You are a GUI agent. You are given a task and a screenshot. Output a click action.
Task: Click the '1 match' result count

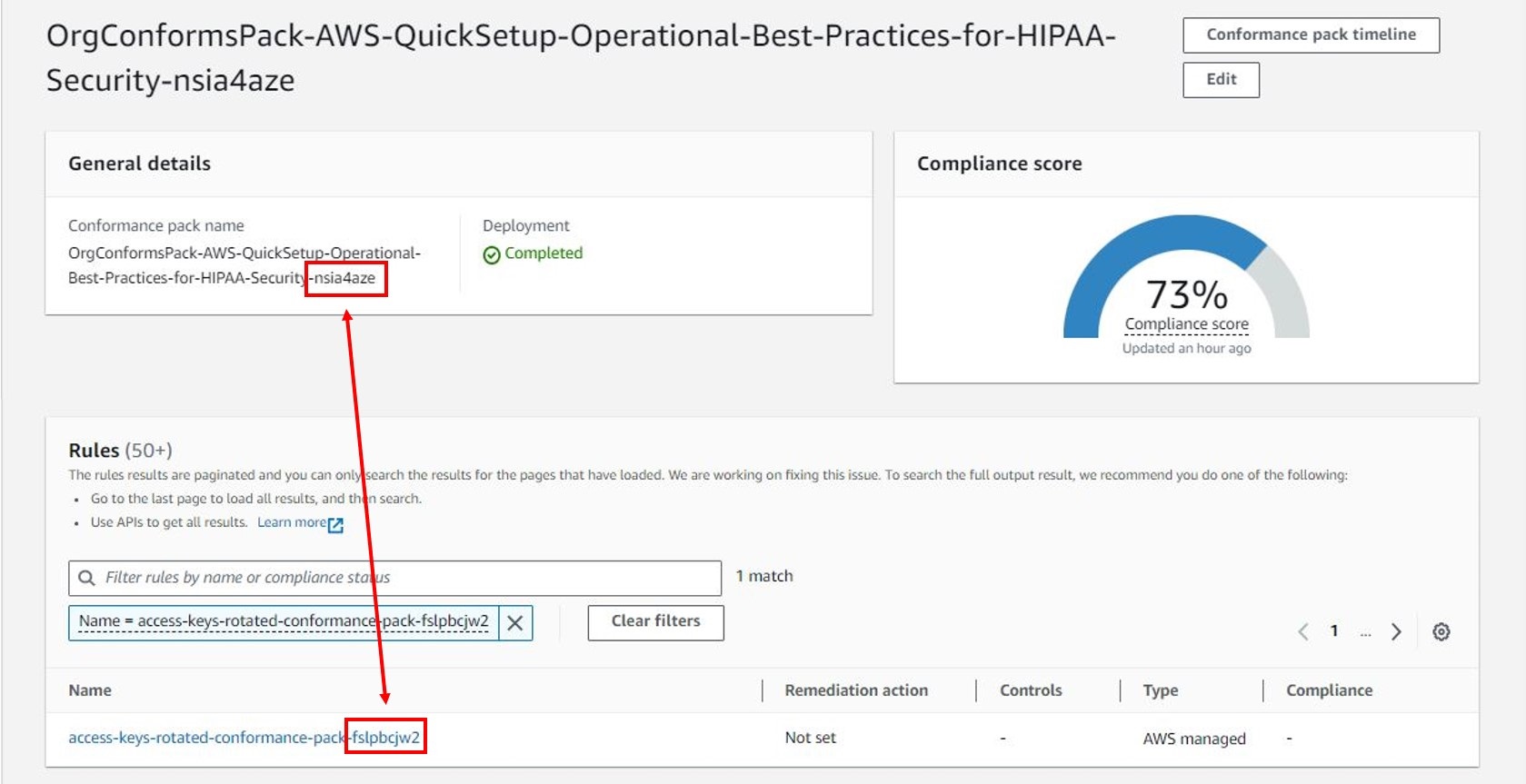coord(764,576)
